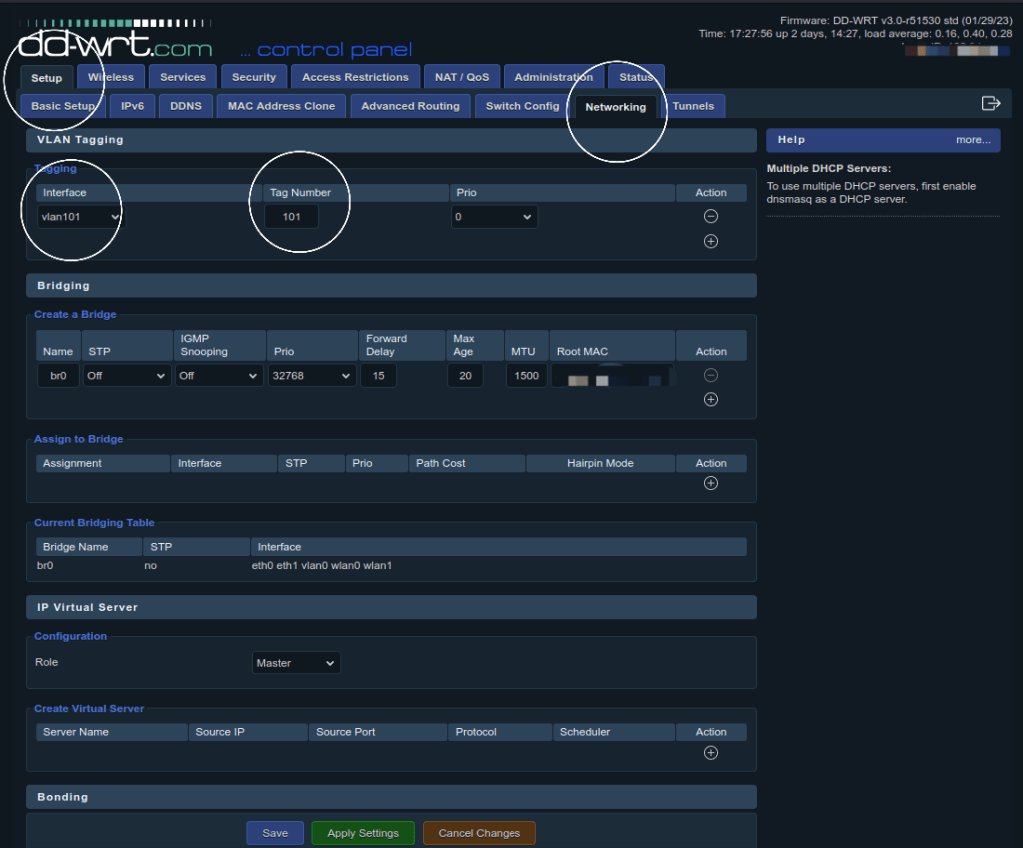The image size is (1023, 848).
Task: Open the VLAN tagging Prio dropdown
Action: point(494,216)
